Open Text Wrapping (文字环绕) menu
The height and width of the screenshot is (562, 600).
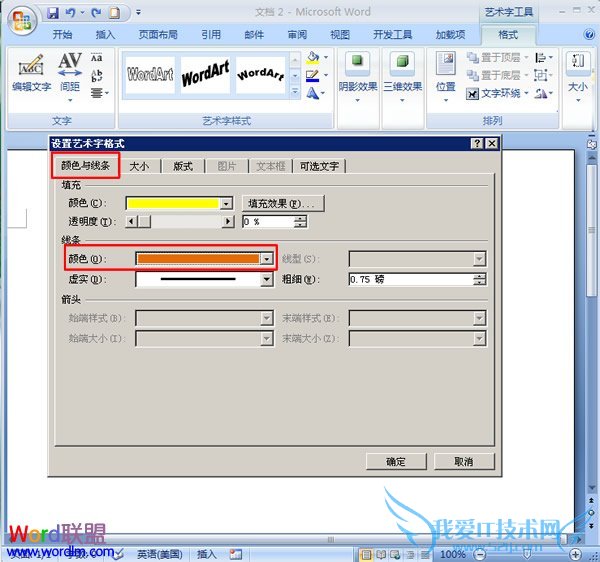497,93
